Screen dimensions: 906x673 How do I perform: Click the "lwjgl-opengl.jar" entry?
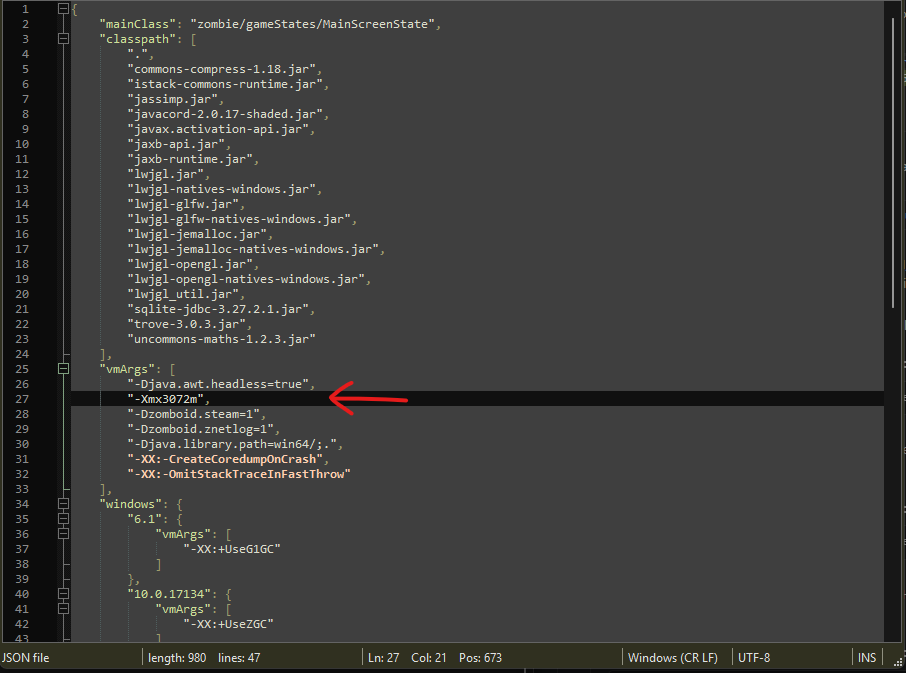190,265
